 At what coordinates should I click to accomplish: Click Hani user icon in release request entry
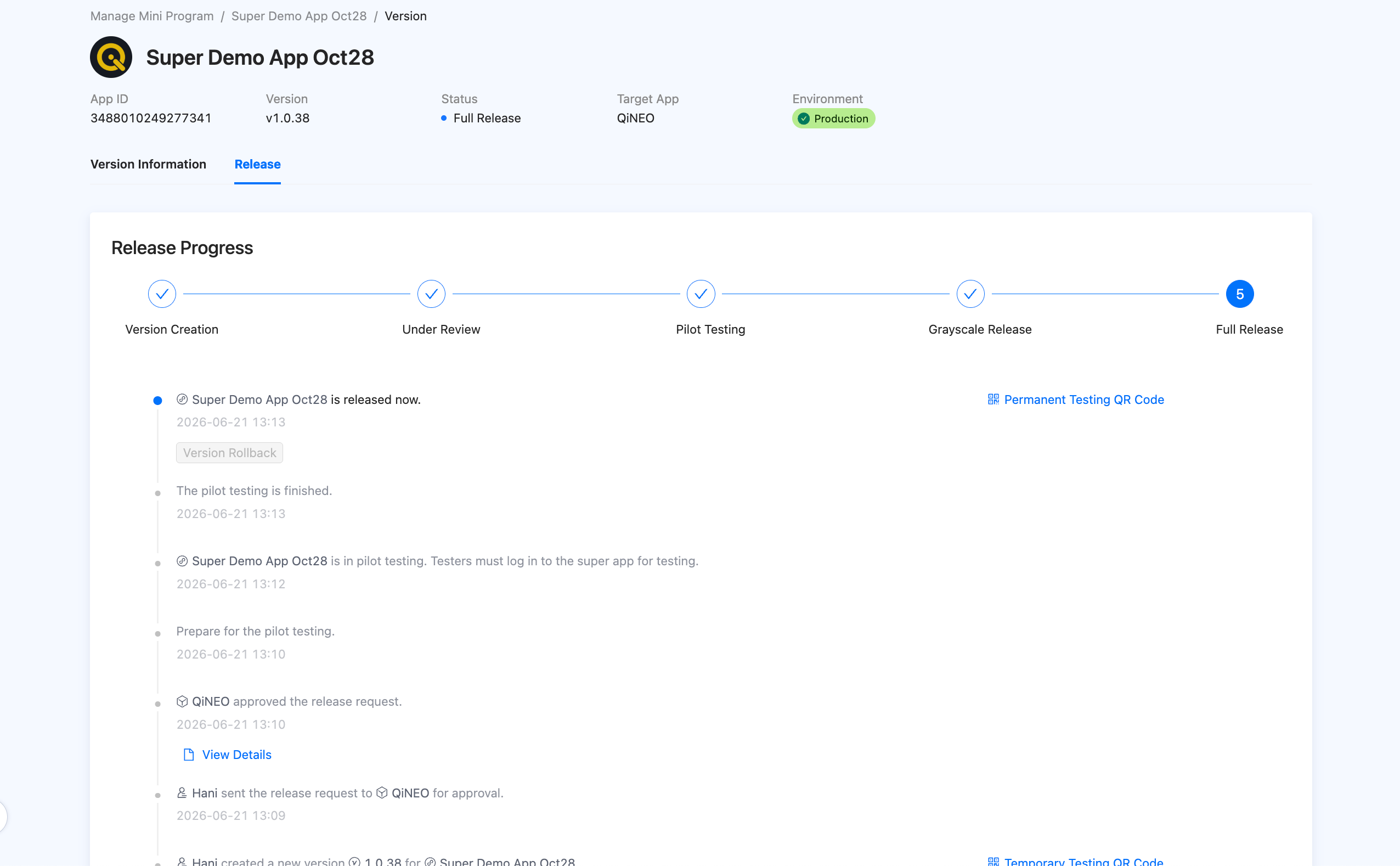click(182, 792)
